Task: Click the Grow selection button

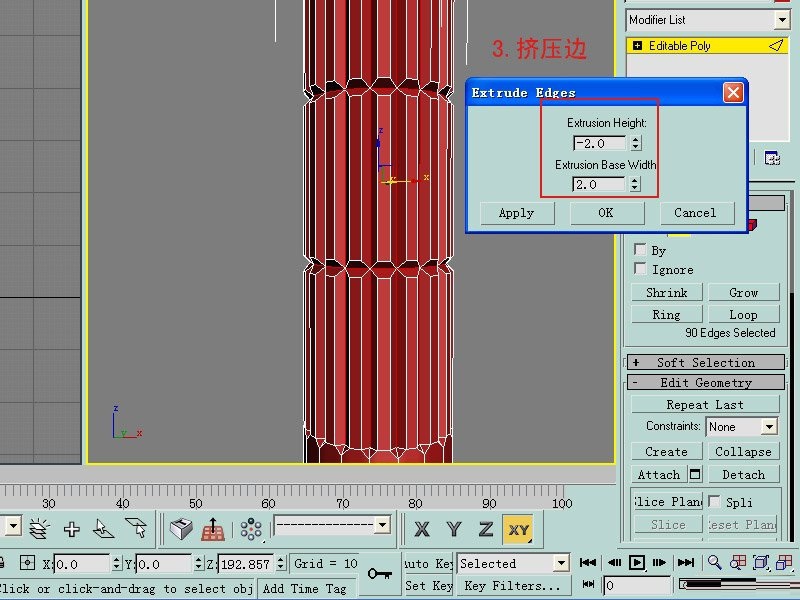Action: (743, 292)
